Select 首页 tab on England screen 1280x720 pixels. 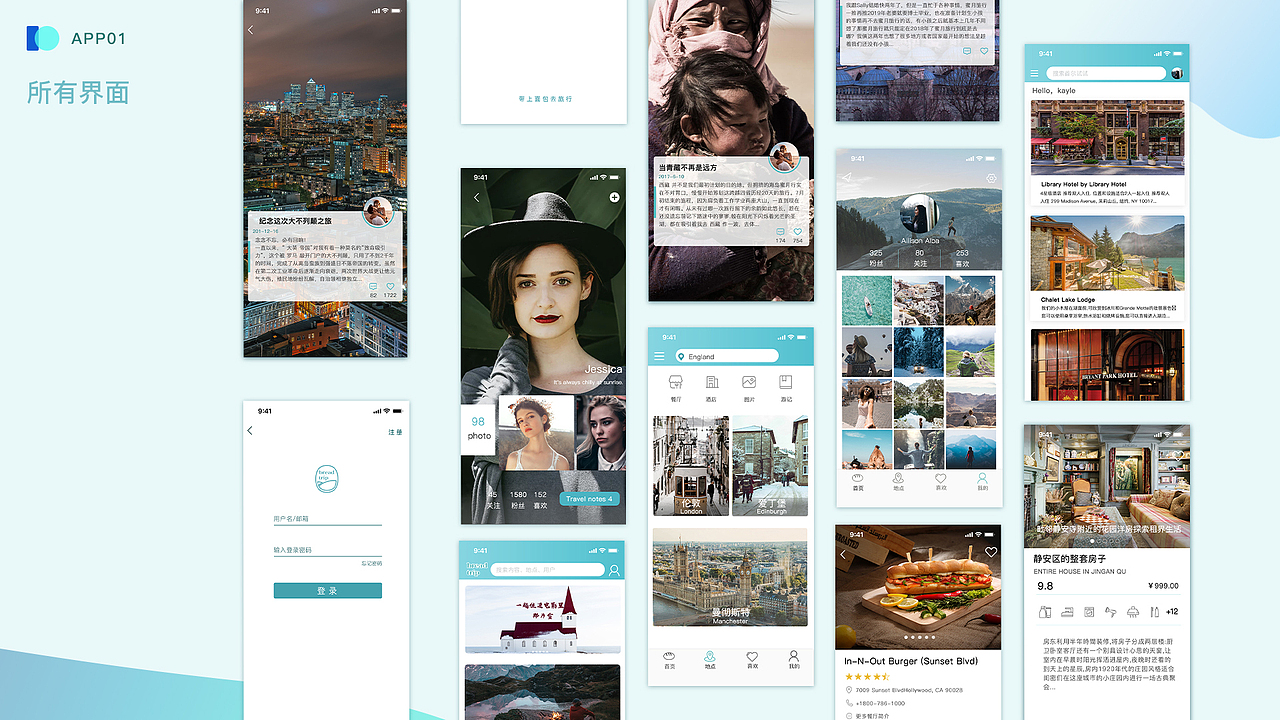pyautogui.click(x=670, y=660)
